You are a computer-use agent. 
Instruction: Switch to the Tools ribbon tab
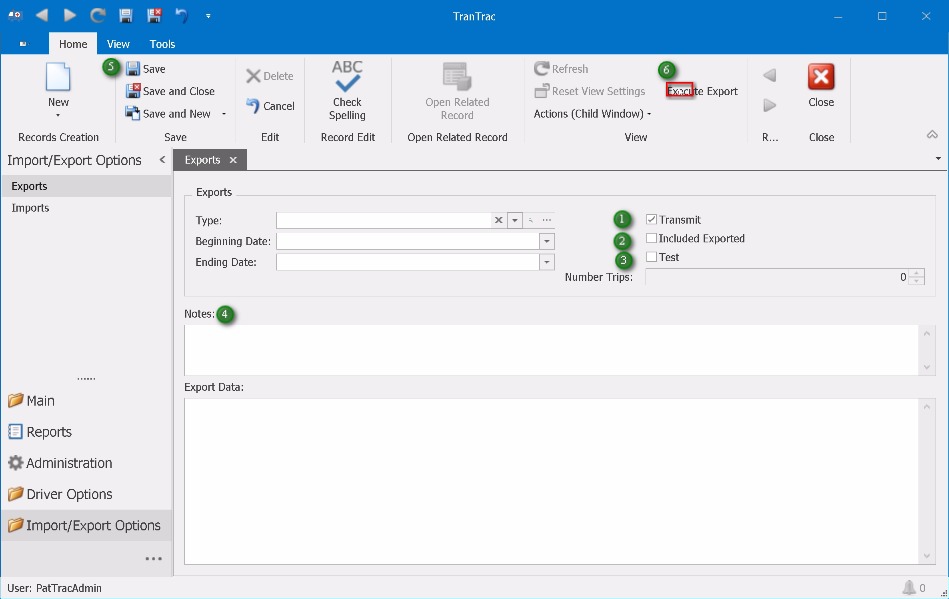point(162,43)
